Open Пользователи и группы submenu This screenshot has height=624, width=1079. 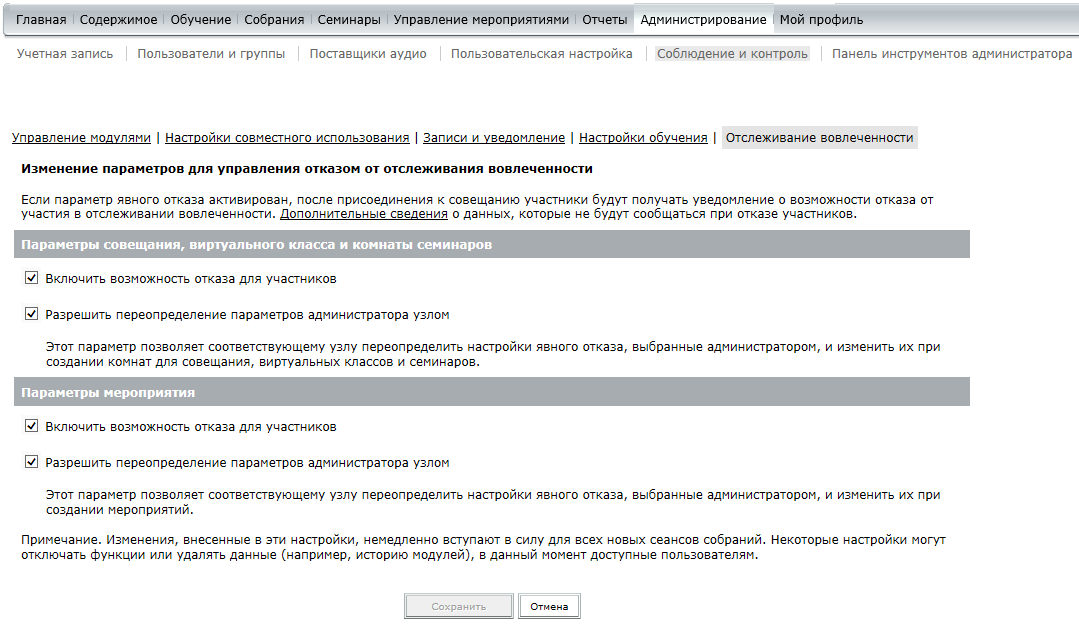tap(211, 54)
